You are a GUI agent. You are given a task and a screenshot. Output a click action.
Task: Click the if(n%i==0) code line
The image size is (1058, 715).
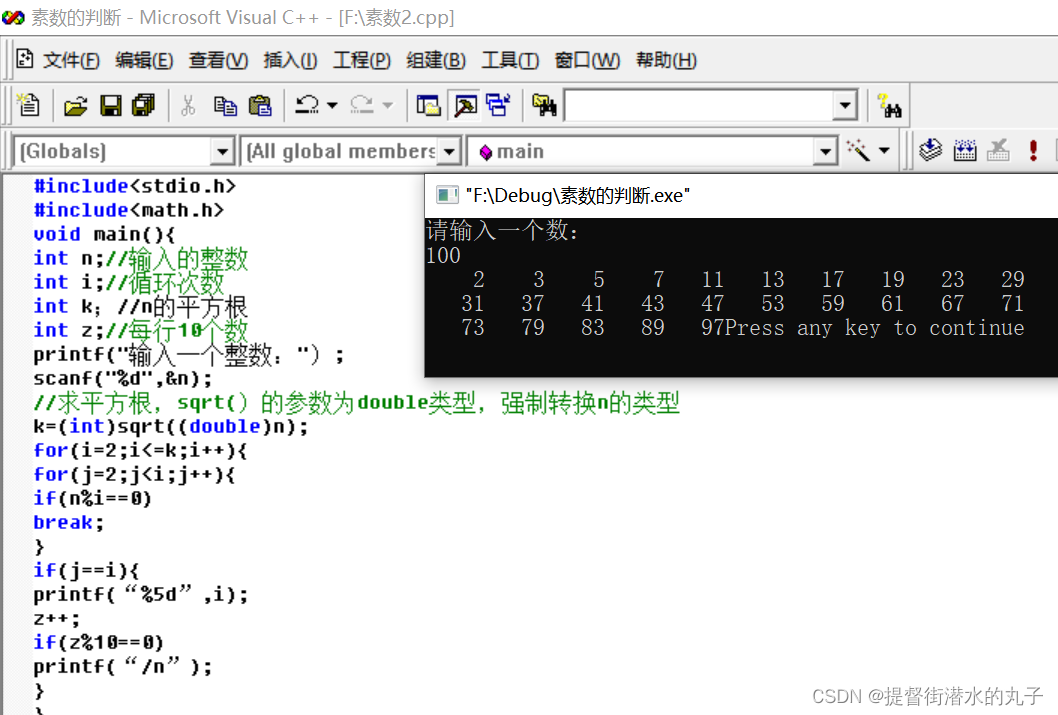coord(92,498)
